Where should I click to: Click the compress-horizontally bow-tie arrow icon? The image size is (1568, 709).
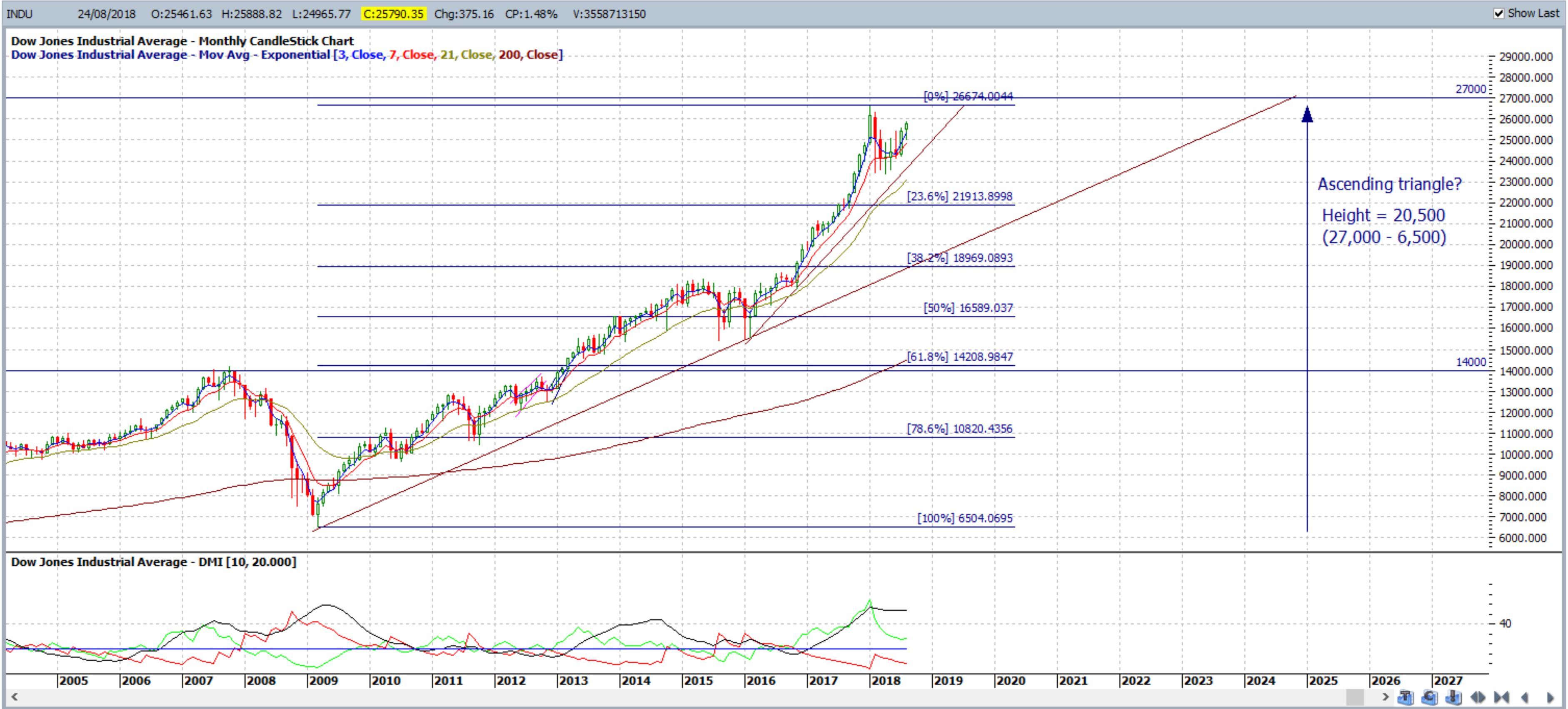tap(1502, 697)
